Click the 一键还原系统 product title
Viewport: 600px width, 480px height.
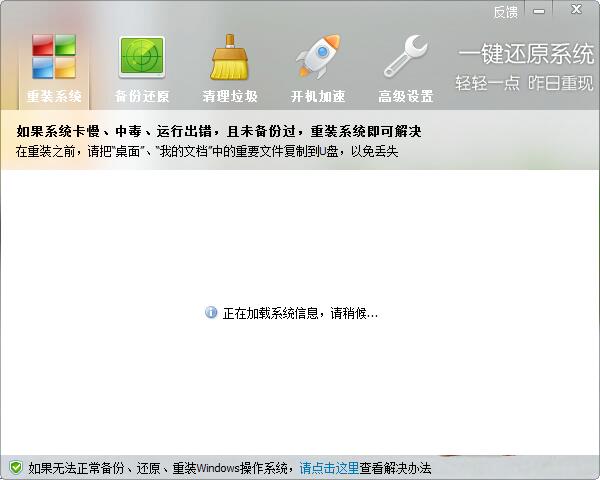coord(526,54)
